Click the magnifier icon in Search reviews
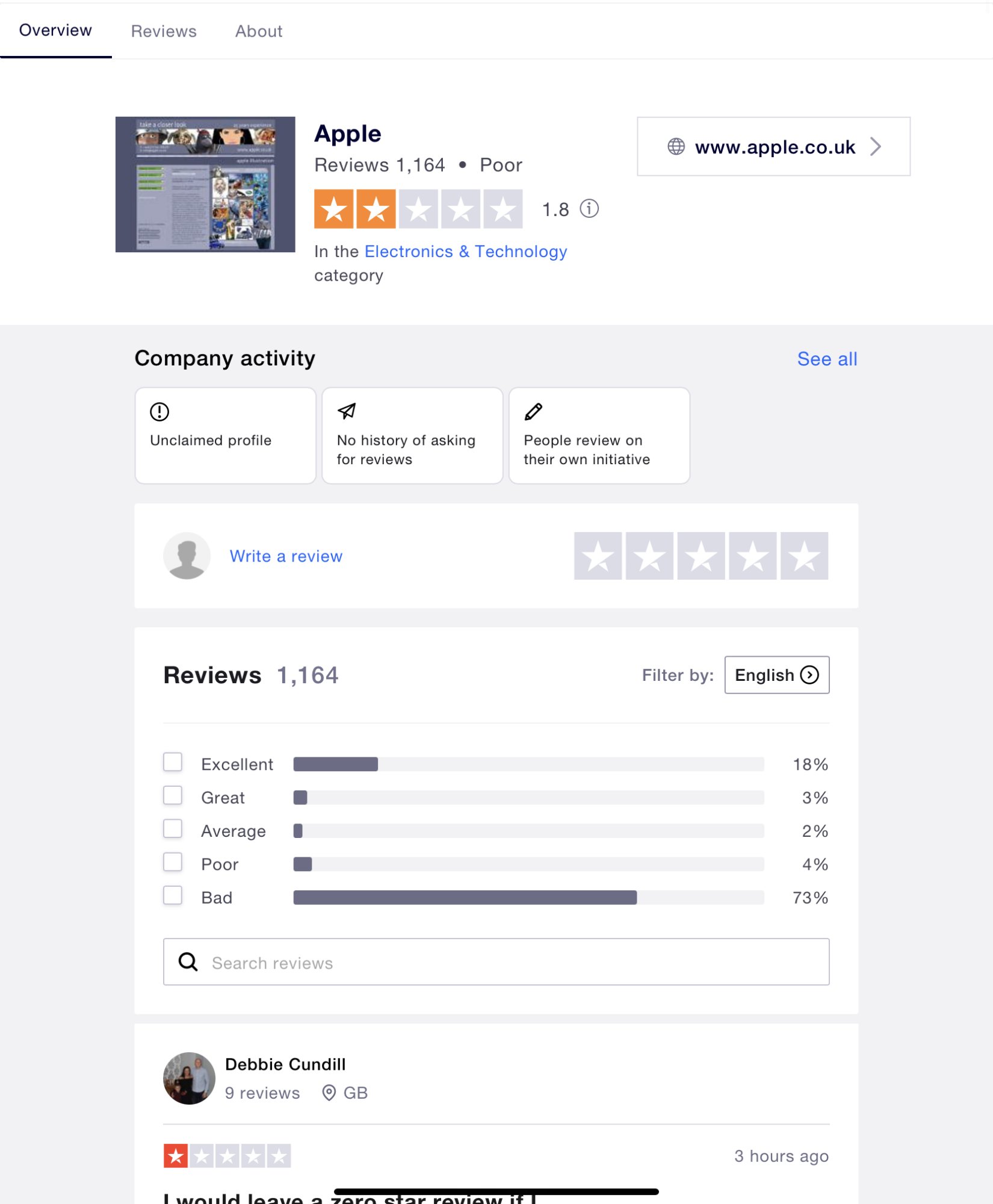Image resolution: width=993 pixels, height=1204 pixels. 188,962
